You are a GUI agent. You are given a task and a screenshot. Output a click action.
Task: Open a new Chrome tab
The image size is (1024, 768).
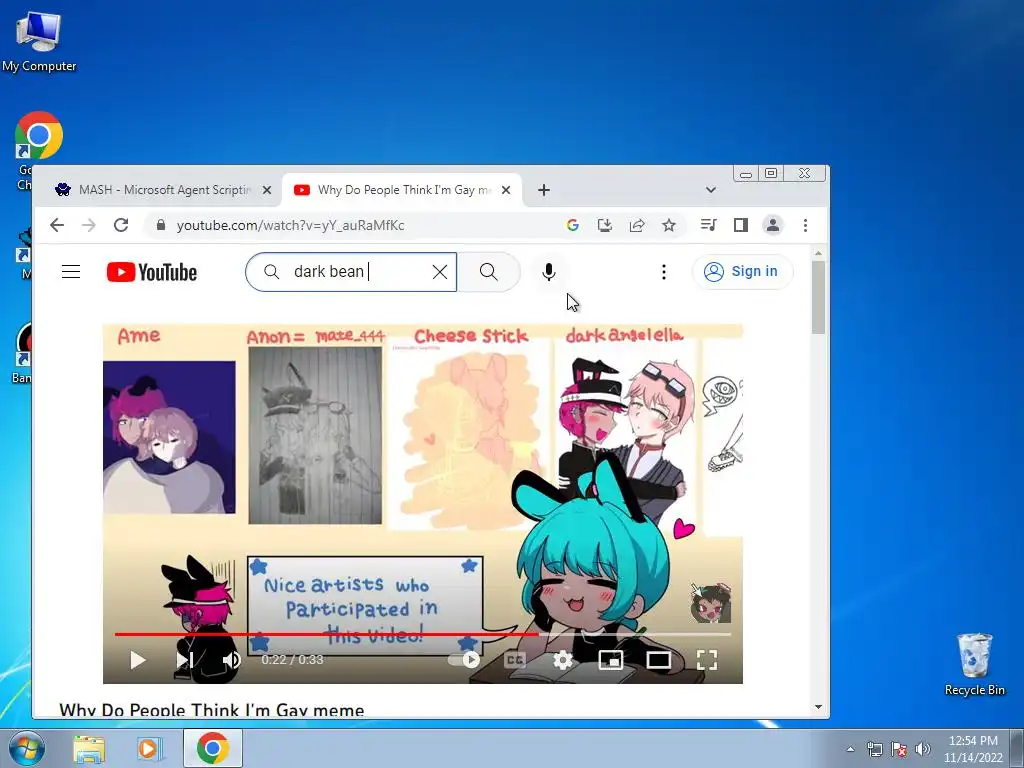[543, 190]
